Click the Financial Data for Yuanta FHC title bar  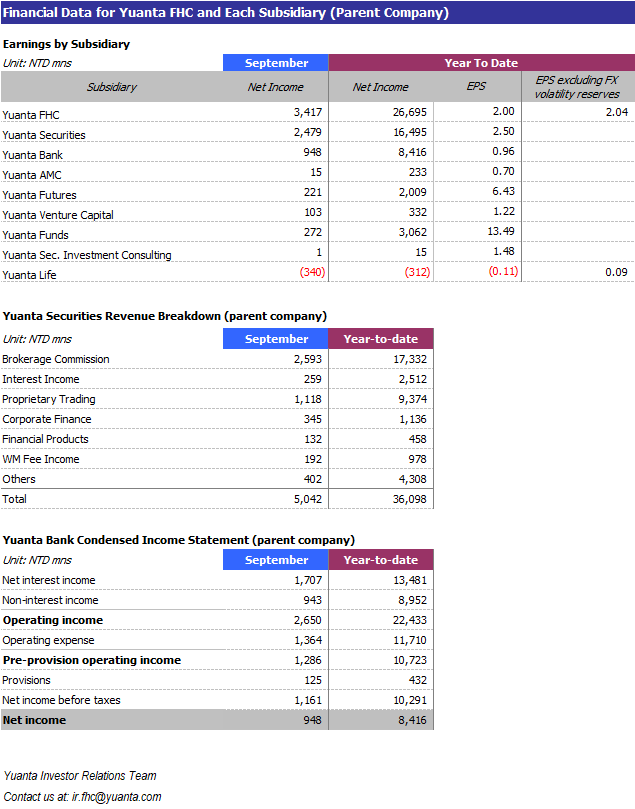click(x=226, y=13)
